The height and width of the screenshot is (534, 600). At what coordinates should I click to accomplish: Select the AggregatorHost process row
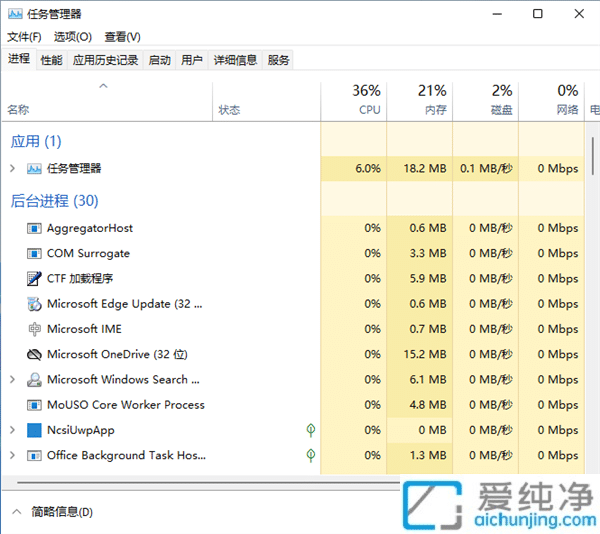tap(293, 228)
